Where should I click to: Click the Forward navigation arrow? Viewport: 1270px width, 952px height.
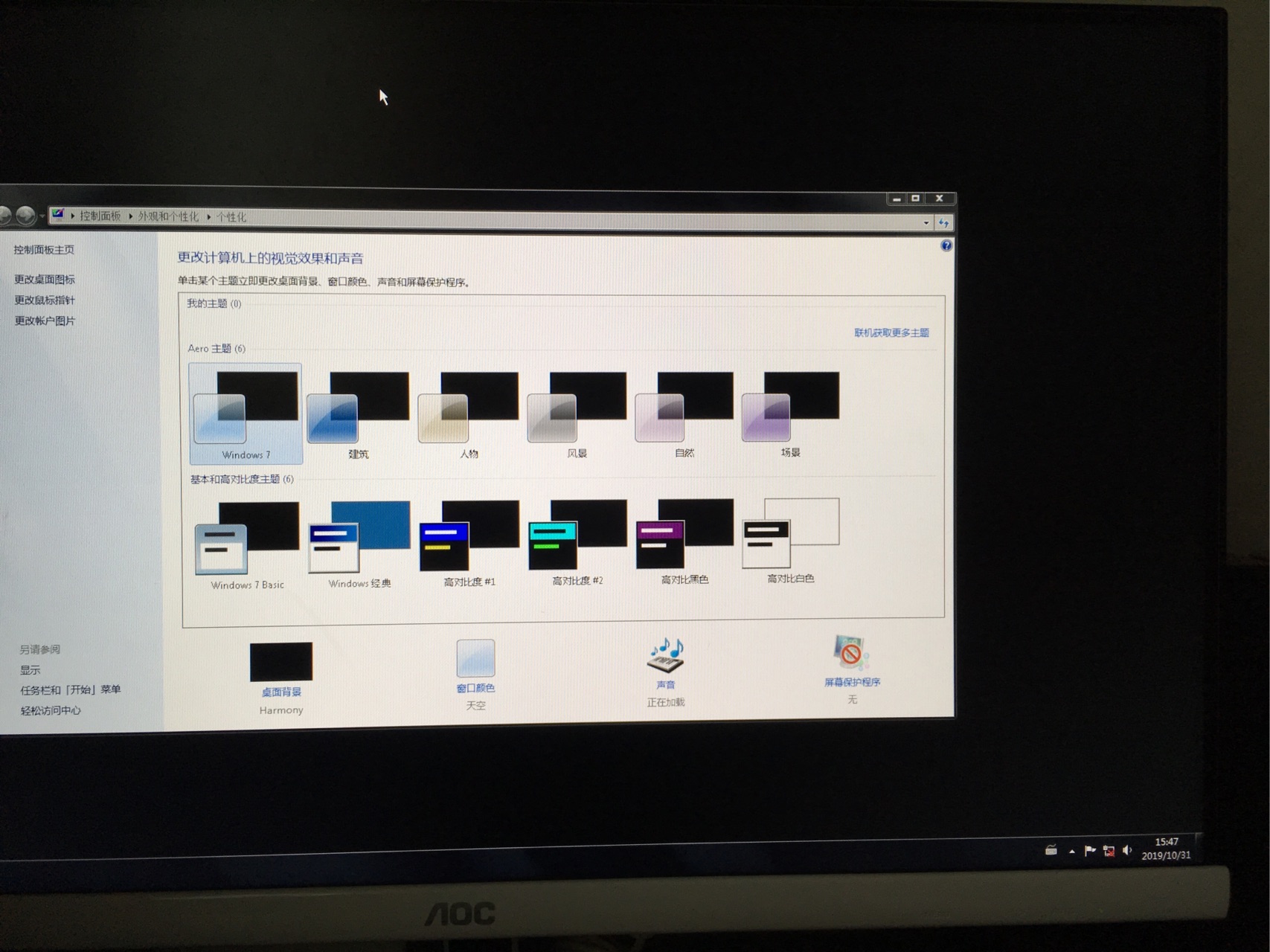pos(26,216)
